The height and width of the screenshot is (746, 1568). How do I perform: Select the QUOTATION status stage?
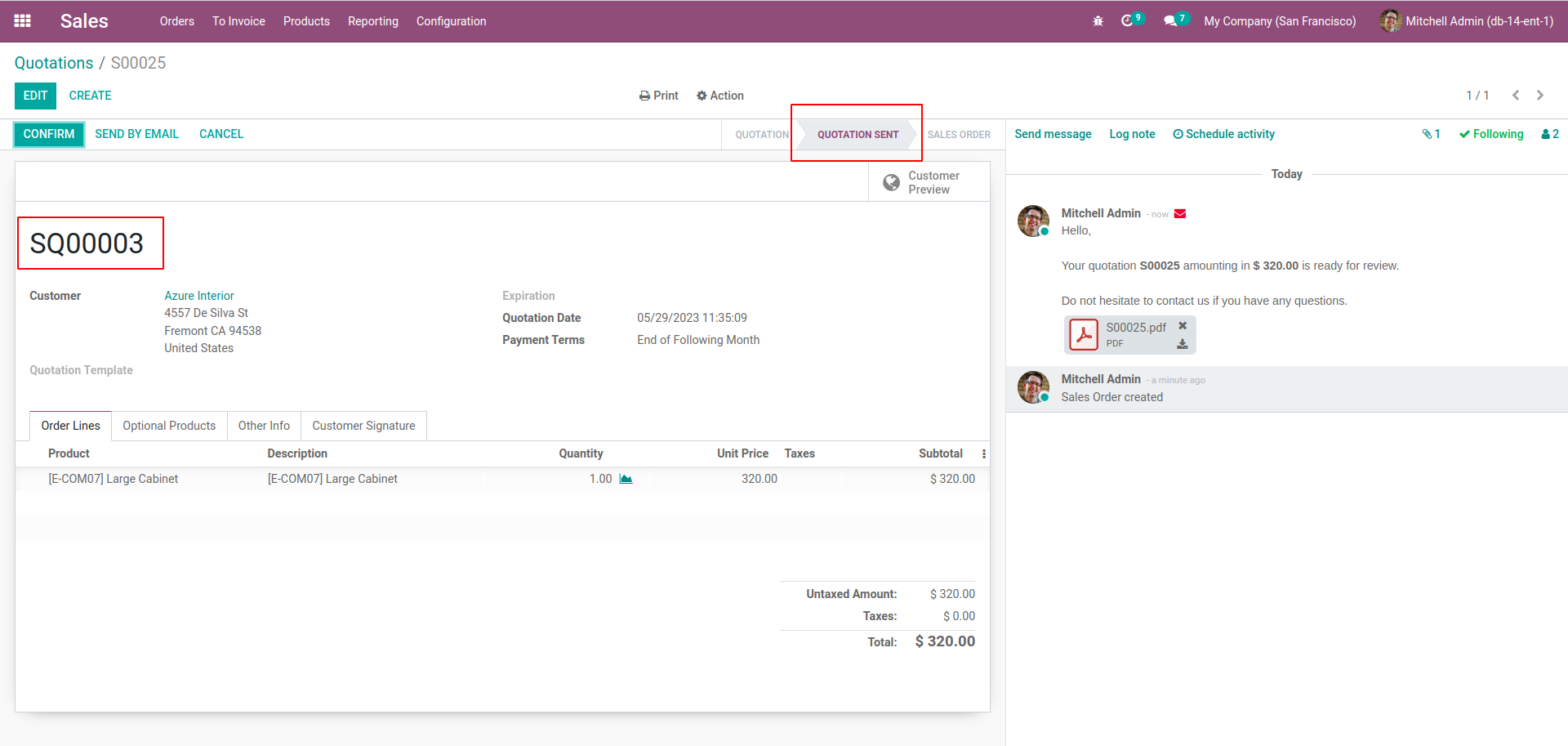pyautogui.click(x=761, y=135)
